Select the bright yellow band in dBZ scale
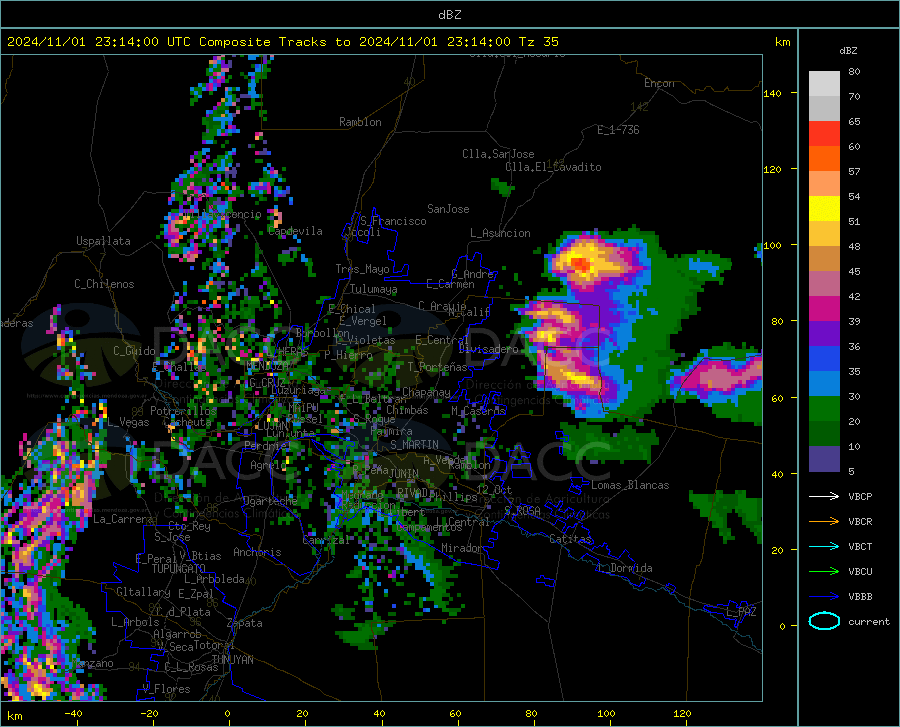Image resolution: width=900 pixels, height=727 pixels. 824,208
